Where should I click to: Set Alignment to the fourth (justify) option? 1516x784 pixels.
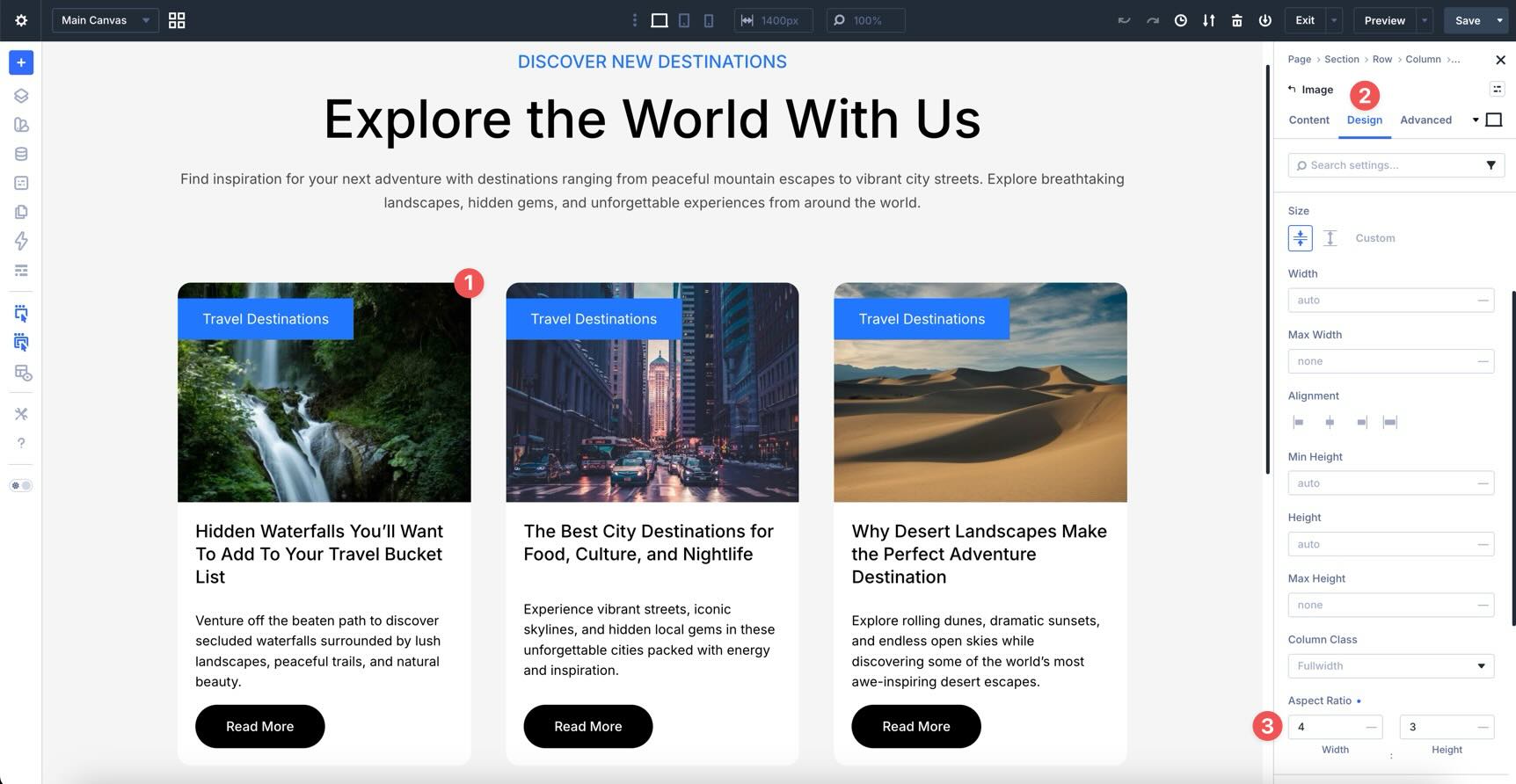point(1390,423)
